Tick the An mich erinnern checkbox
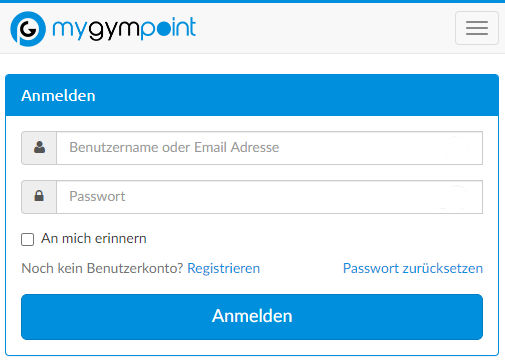Screen dimensions: 505x362 (x=27, y=239)
